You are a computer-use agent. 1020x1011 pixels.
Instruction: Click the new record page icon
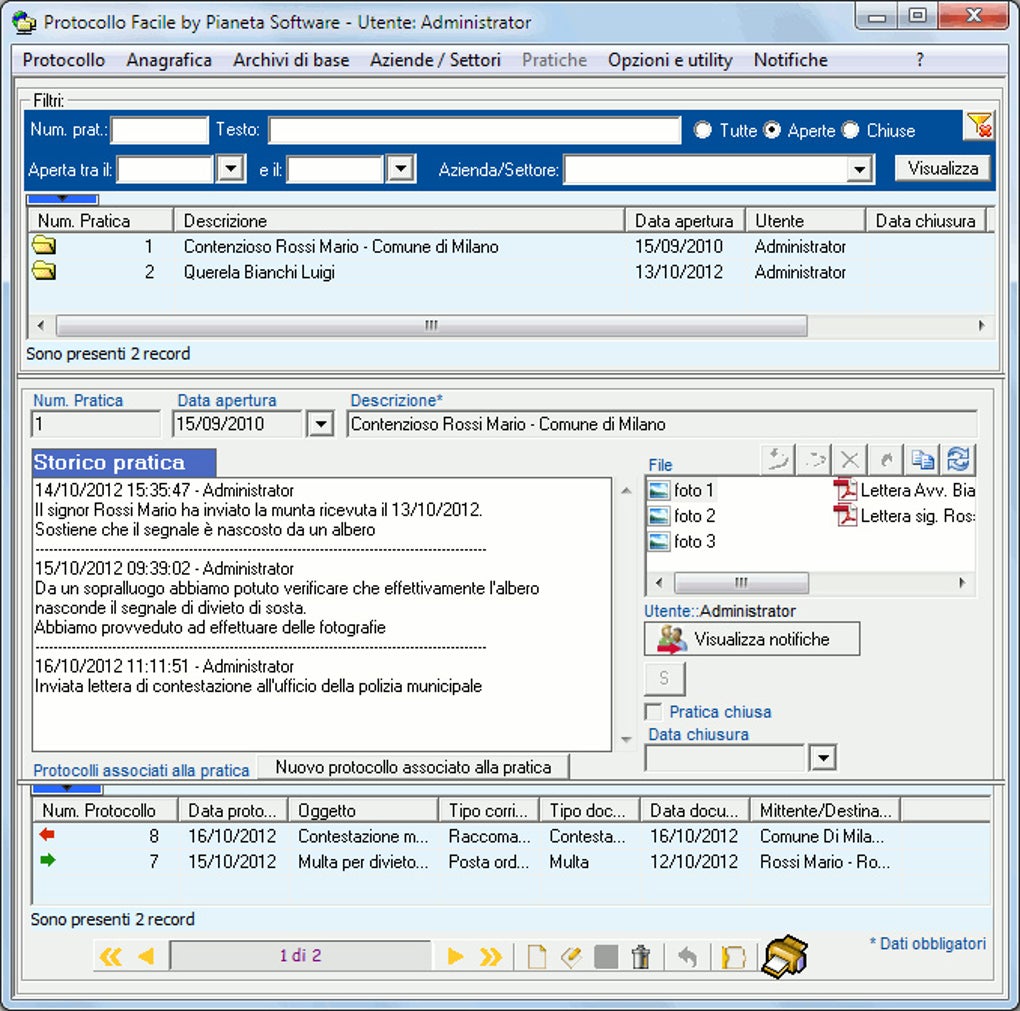[536, 956]
